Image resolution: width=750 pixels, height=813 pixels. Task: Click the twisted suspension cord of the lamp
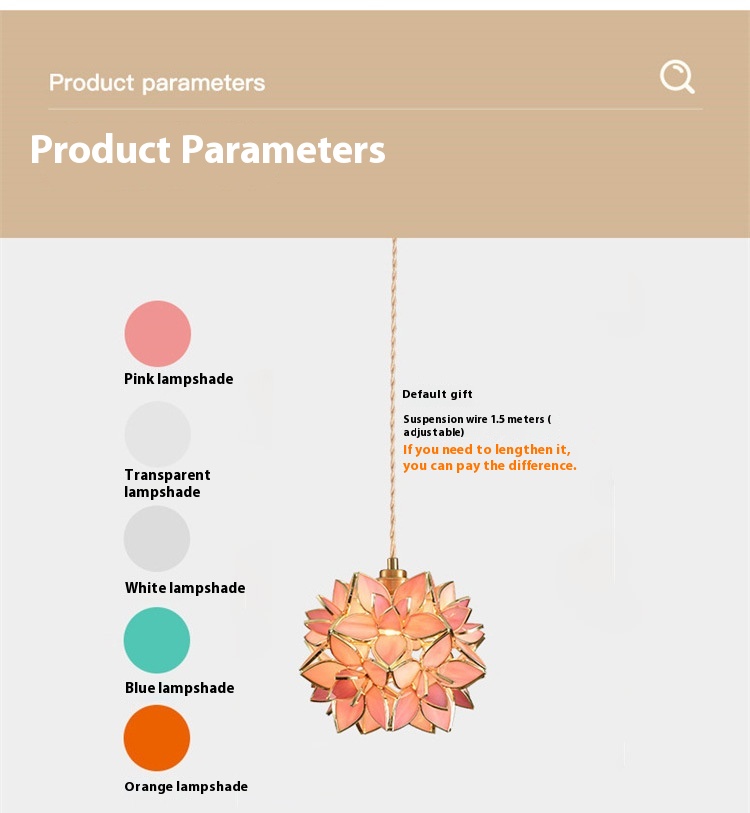[394, 398]
